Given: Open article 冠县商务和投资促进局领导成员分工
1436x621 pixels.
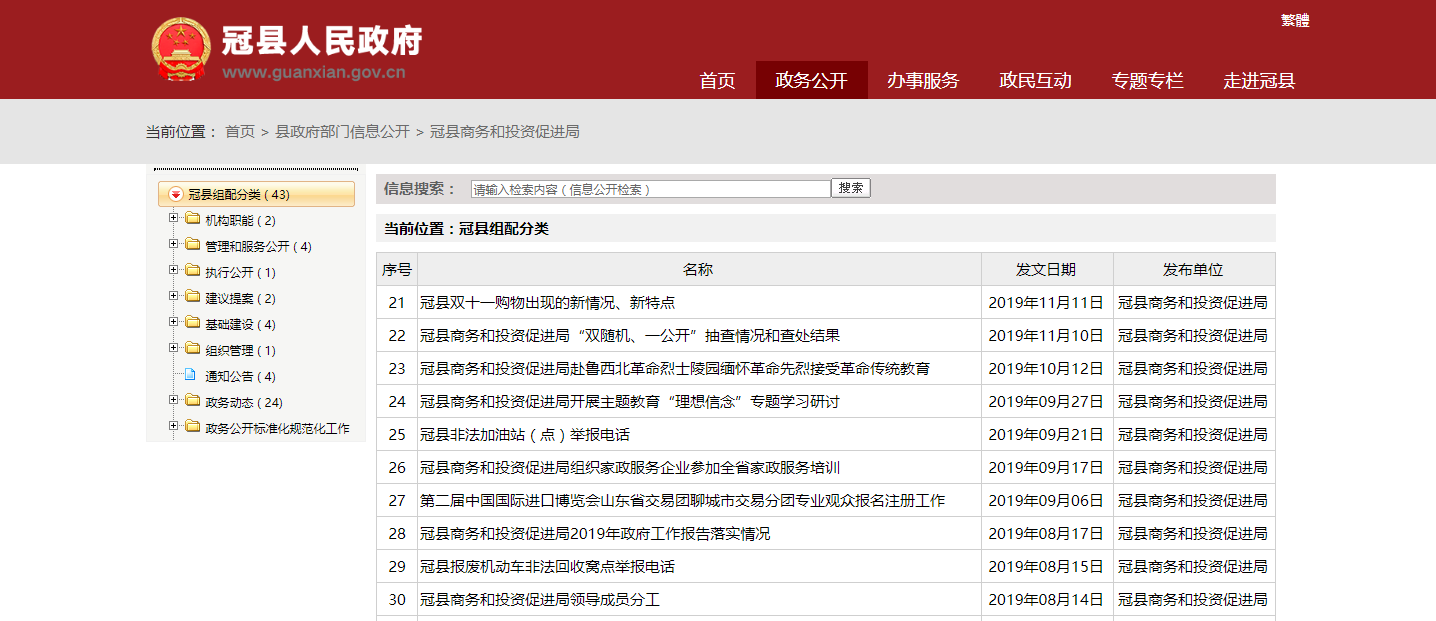Looking at the screenshot, I should tap(540, 600).
